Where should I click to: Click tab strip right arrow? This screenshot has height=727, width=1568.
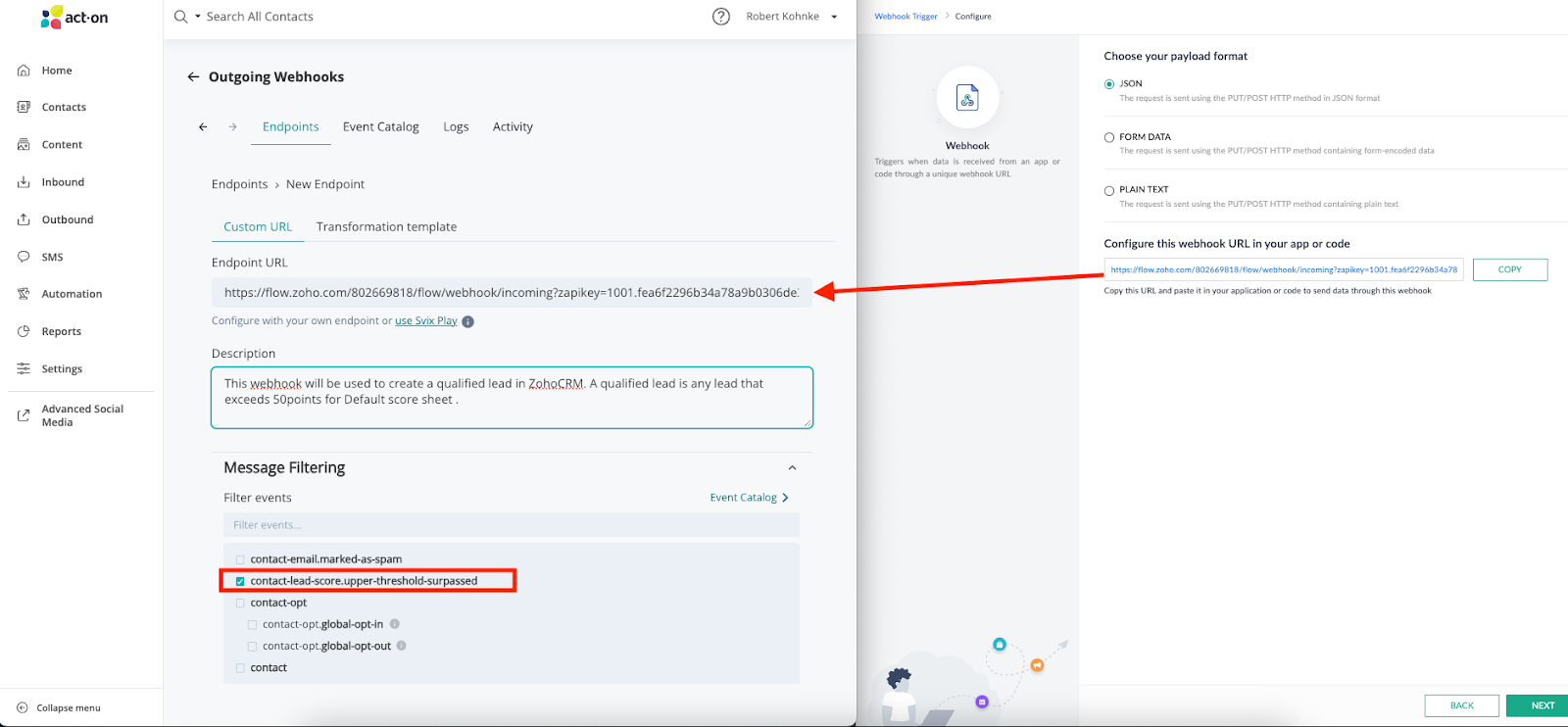(233, 126)
